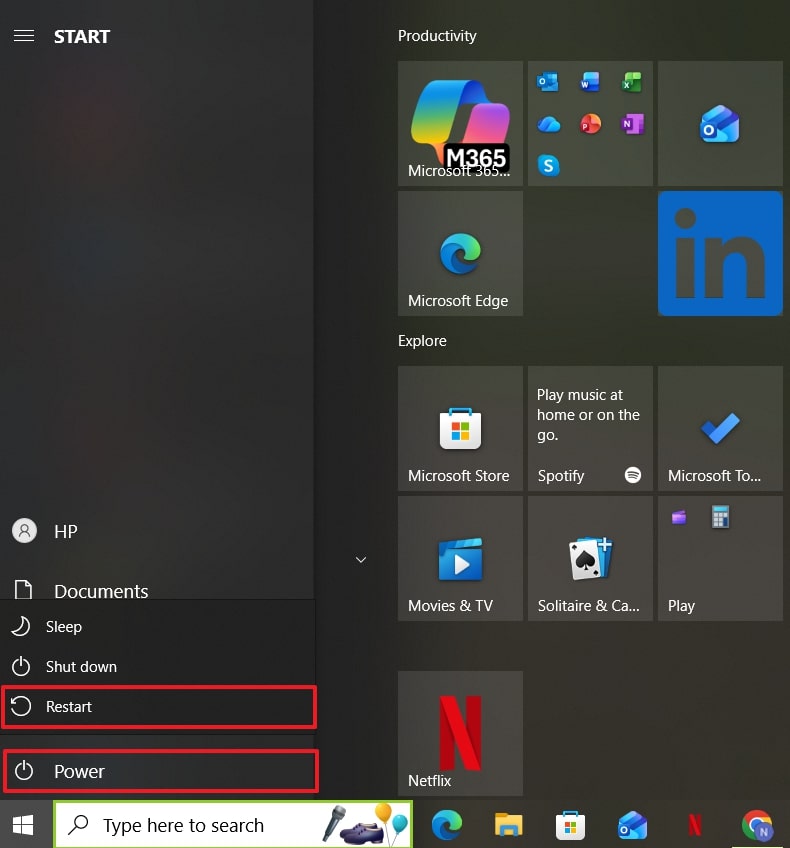The width and height of the screenshot is (790, 848).
Task: Open the Solitaire & Casual Games tile
Action: click(x=590, y=558)
